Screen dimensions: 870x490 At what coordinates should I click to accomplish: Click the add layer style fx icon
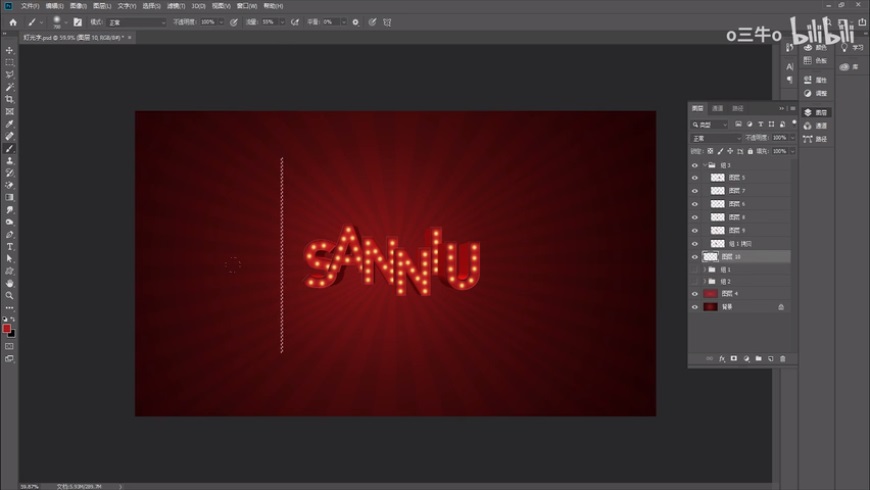point(721,358)
